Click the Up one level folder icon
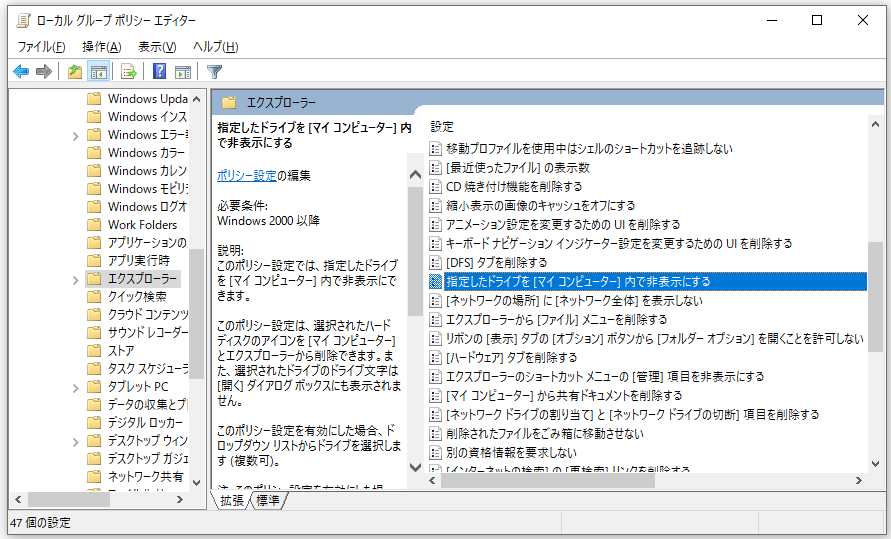Image resolution: width=891 pixels, height=539 pixels. pyautogui.click(x=74, y=72)
